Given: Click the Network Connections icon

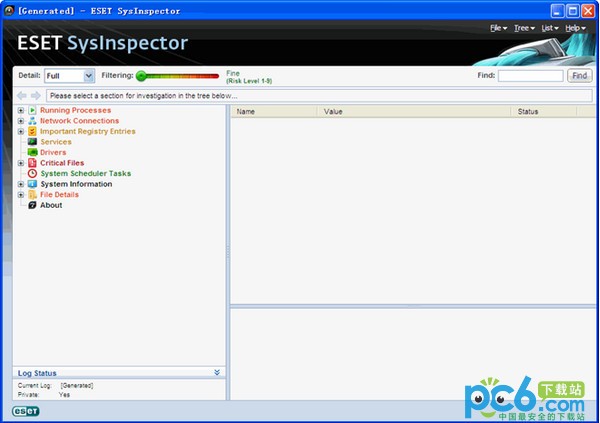Looking at the screenshot, I should [32, 121].
